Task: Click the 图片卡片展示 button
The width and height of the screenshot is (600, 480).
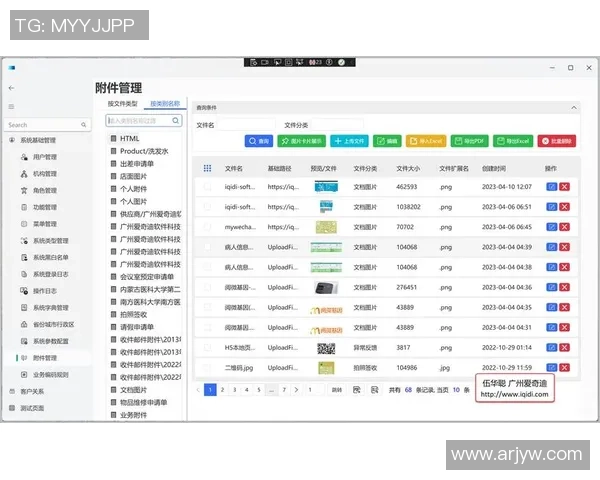Action: [302, 141]
